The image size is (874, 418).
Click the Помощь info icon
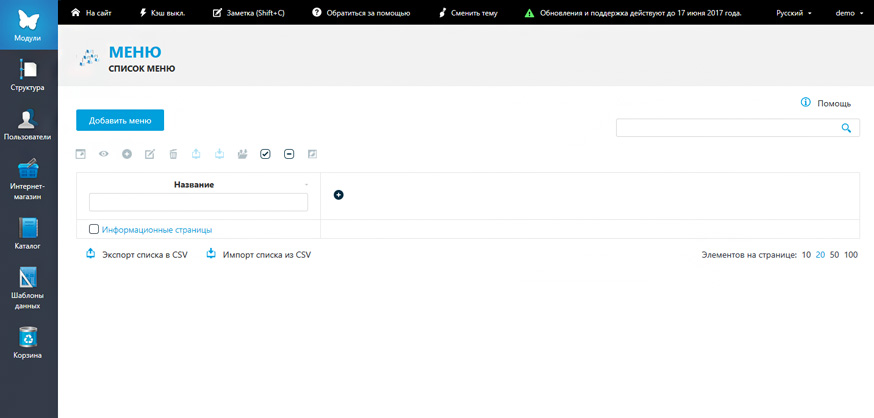pyautogui.click(x=805, y=103)
